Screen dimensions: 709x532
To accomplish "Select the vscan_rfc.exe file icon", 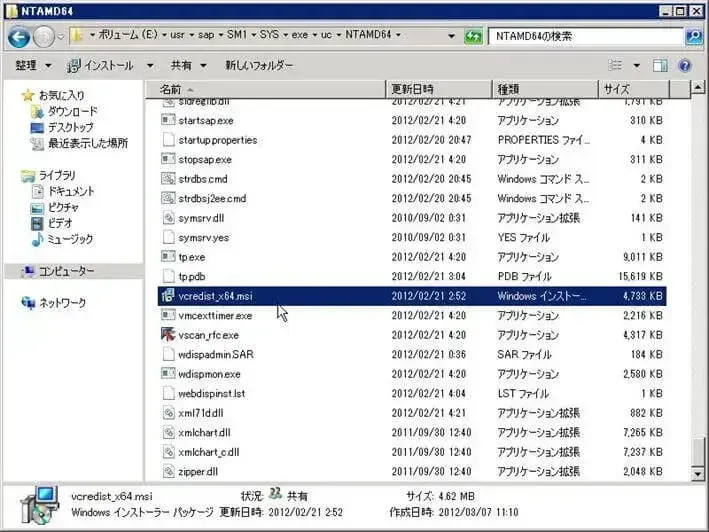I will (x=168, y=335).
